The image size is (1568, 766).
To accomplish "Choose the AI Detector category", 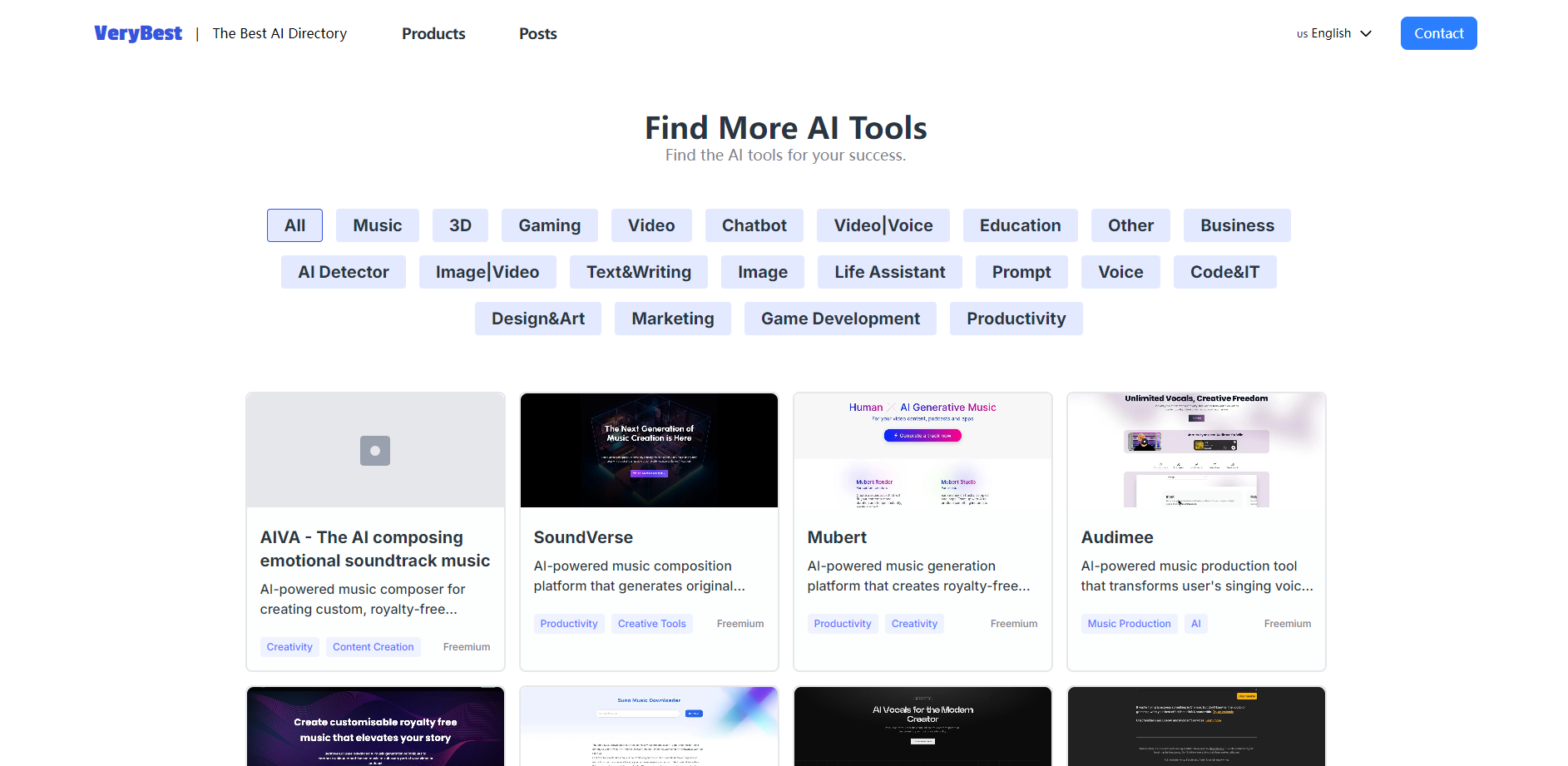I will (x=344, y=272).
